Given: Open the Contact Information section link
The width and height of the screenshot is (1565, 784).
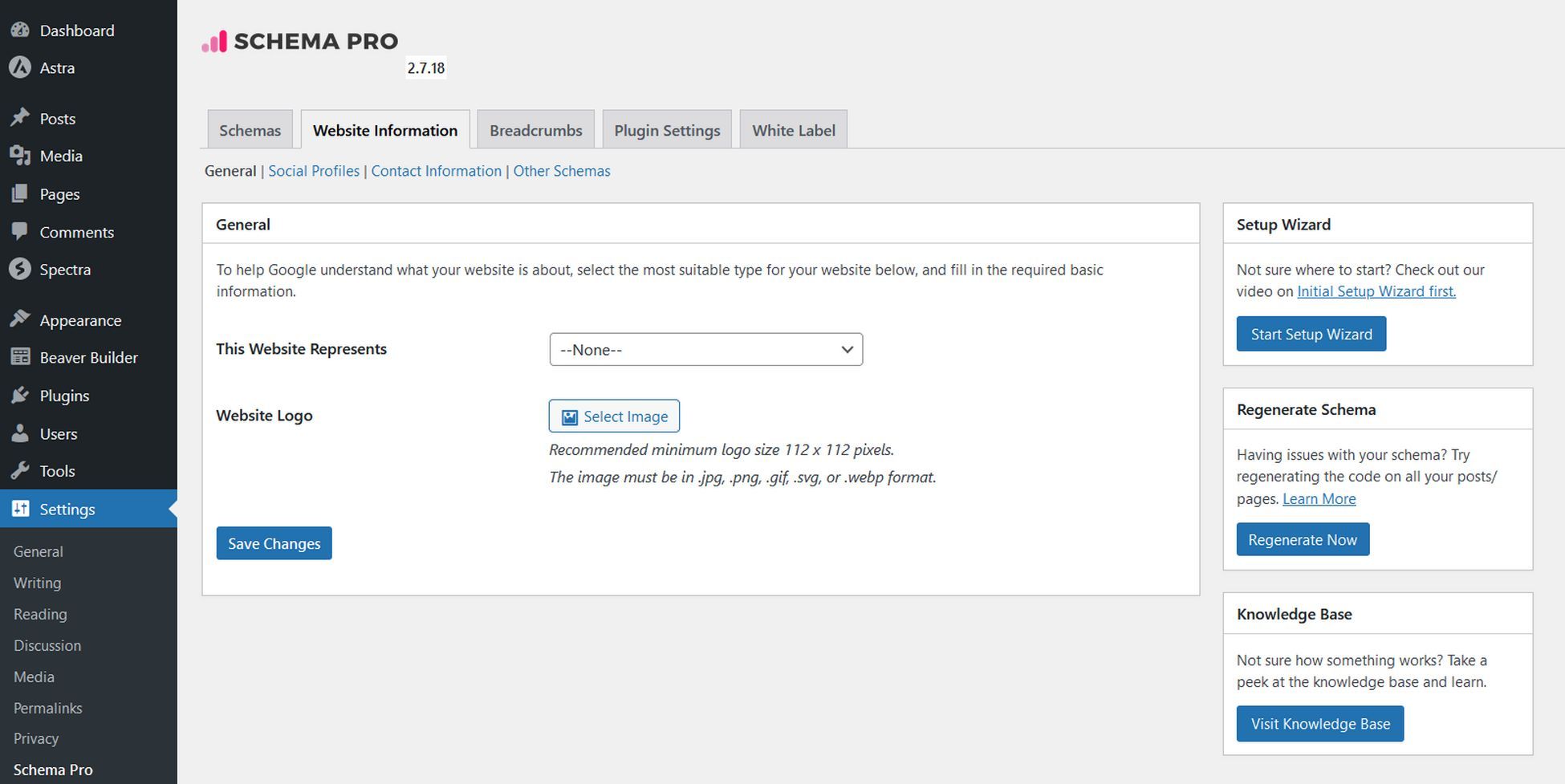Looking at the screenshot, I should click(436, 171).
